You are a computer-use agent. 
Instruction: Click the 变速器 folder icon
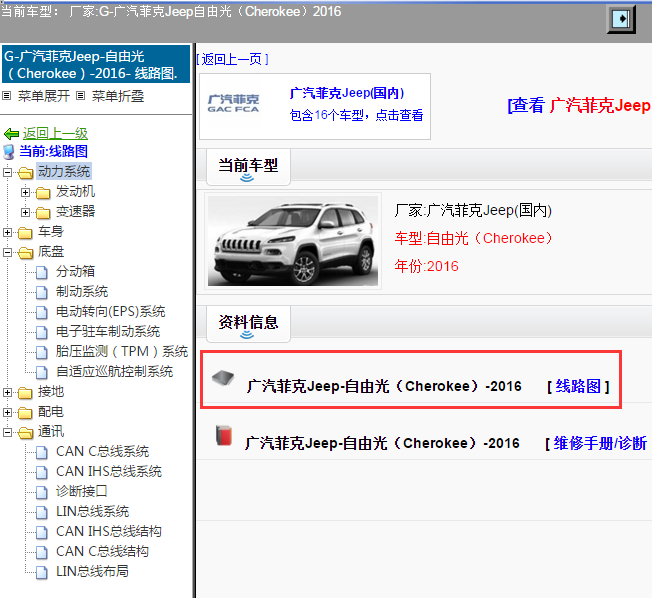(x=43, y=213)
